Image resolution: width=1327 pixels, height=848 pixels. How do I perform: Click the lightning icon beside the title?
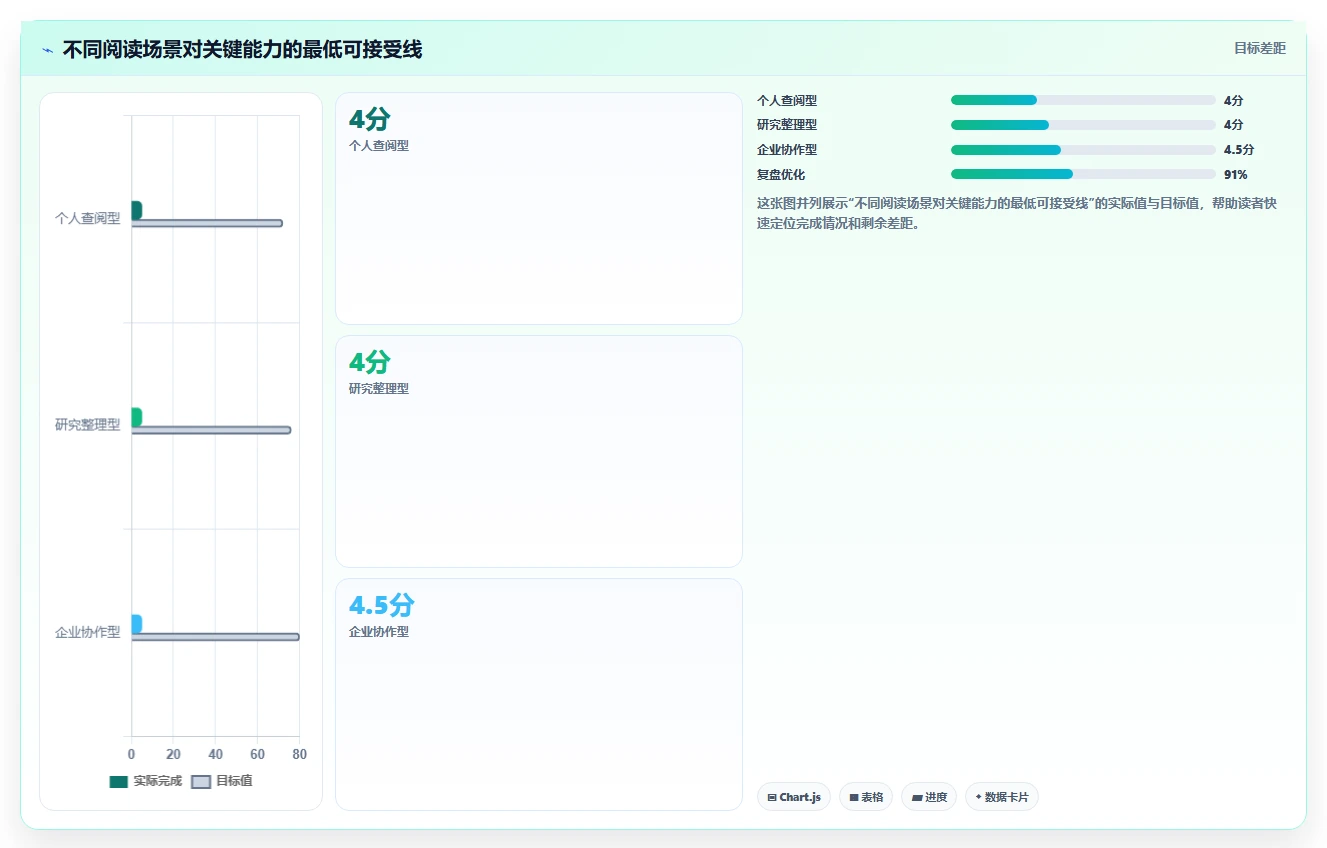click(47, 50)
